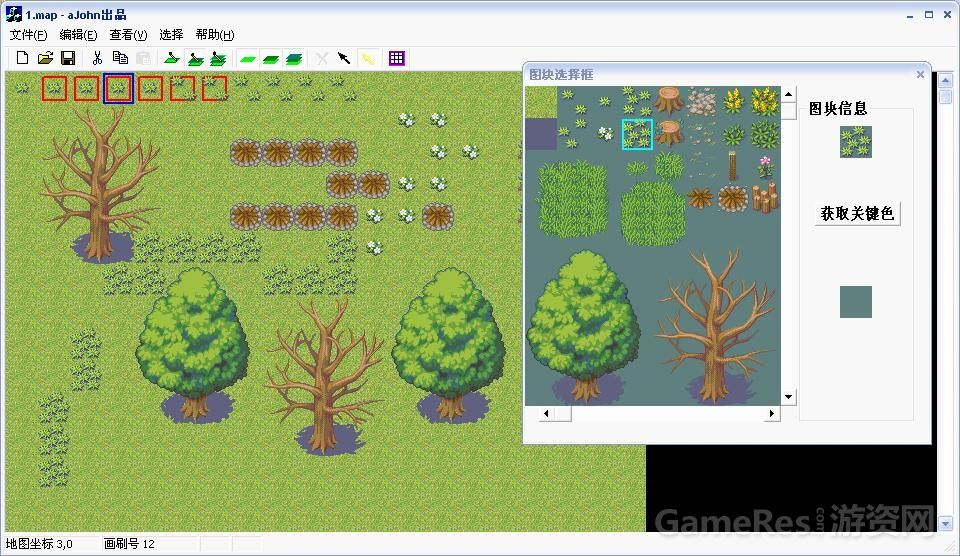Click the gray-teal key color swatch
960x556 pixels.
855,301
